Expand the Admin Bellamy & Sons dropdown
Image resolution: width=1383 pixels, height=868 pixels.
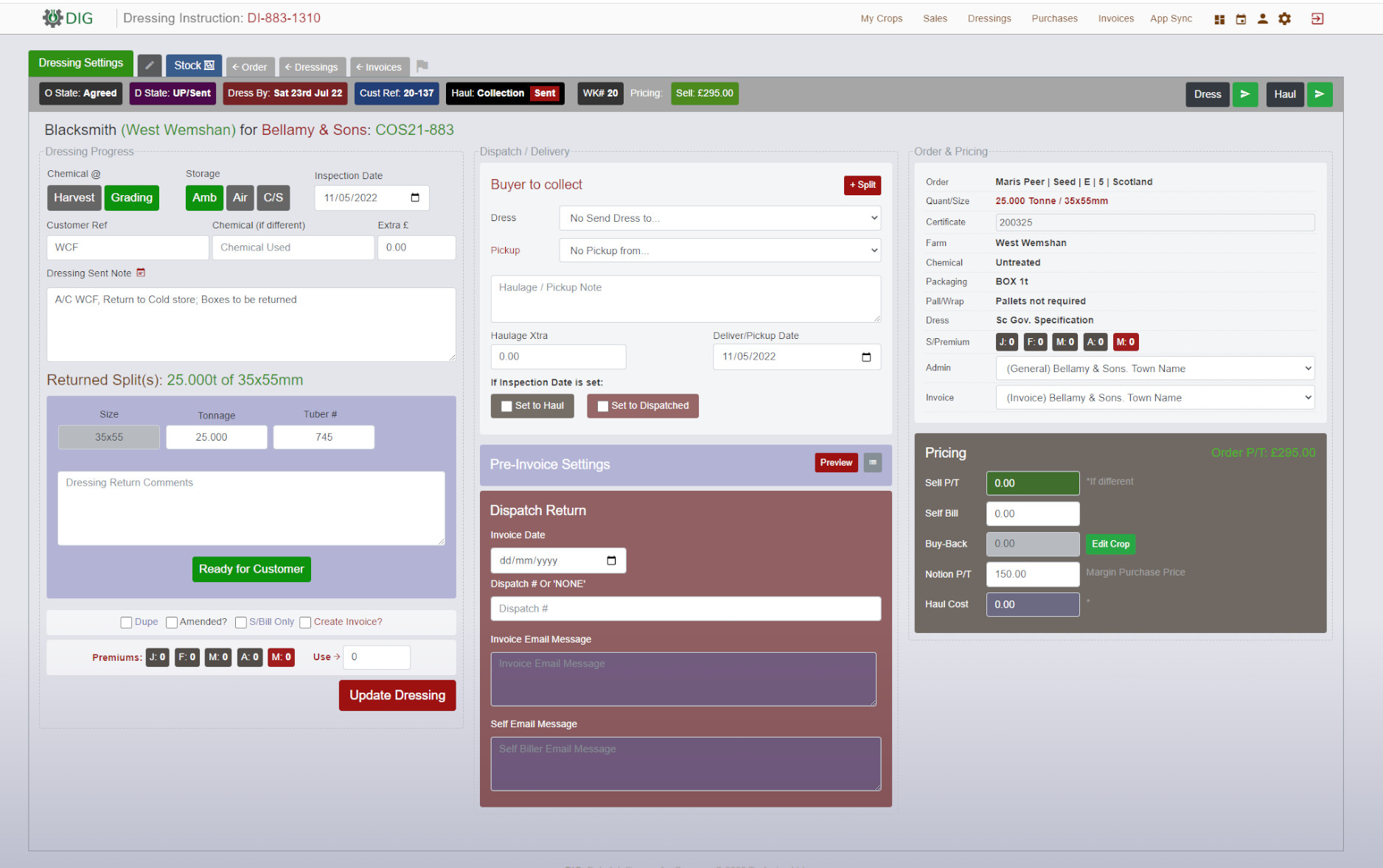(1154, 368)
